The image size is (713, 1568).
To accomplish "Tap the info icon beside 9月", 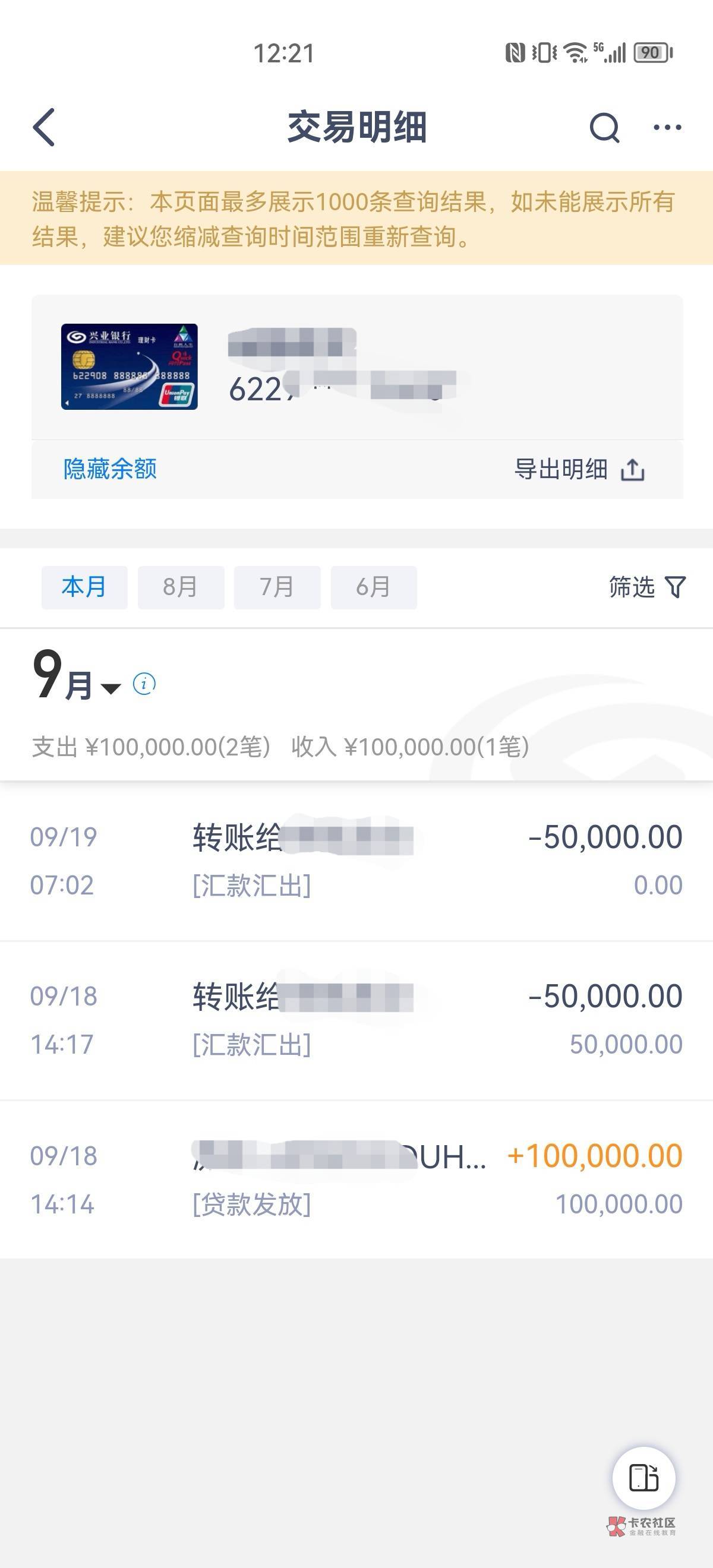I will click(144, 684).
